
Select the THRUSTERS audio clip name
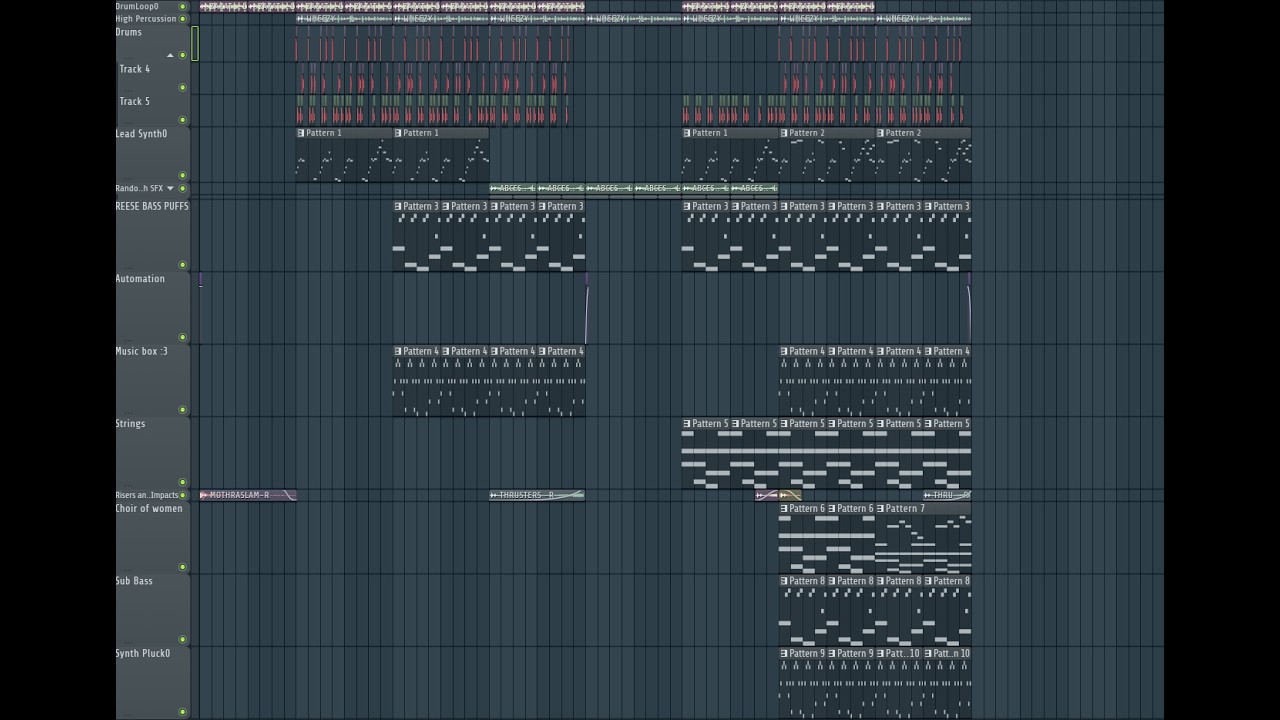pyautogui.click(x=526, y=495)
